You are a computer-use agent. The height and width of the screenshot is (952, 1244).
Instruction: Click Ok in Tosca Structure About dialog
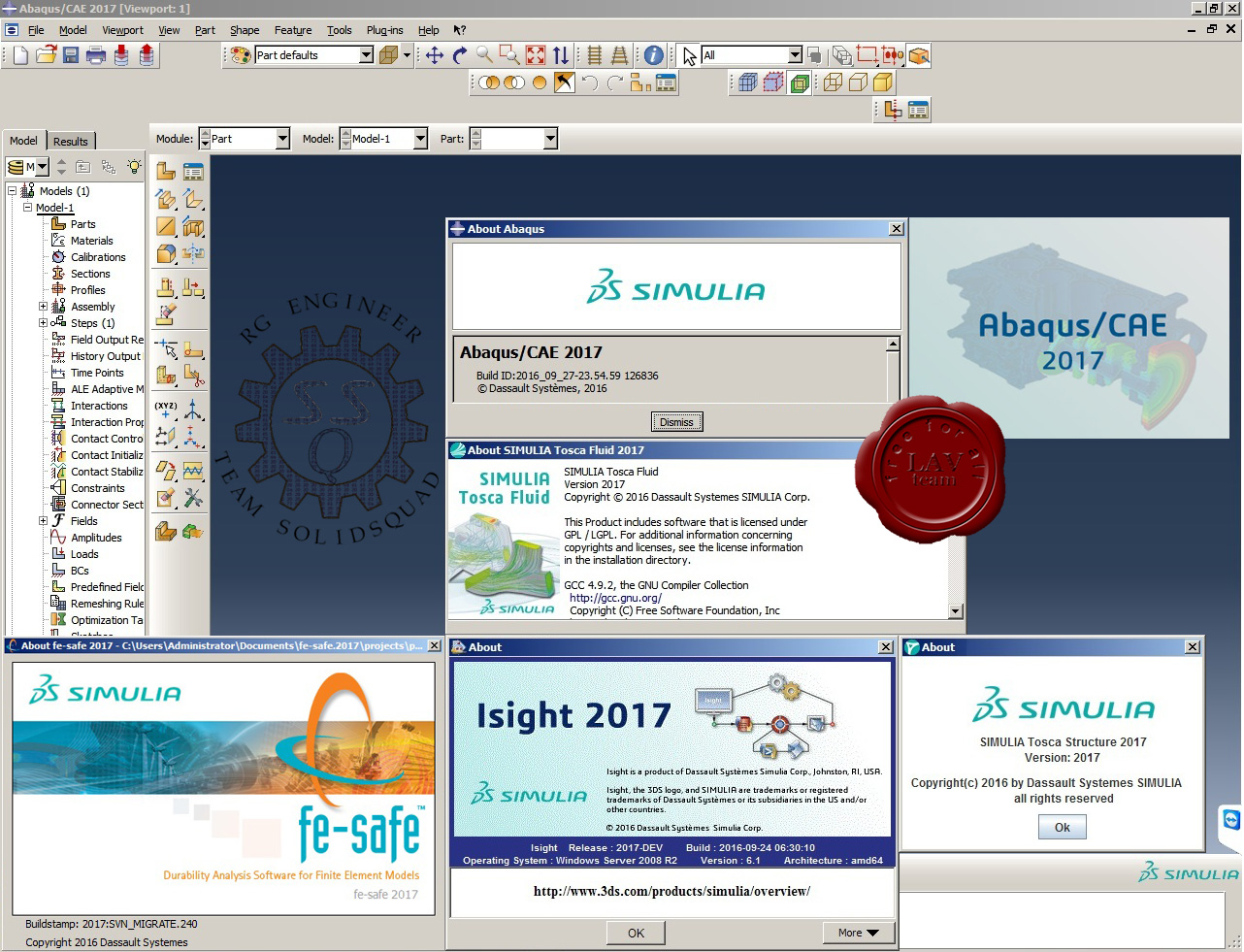coord(1063,828)
